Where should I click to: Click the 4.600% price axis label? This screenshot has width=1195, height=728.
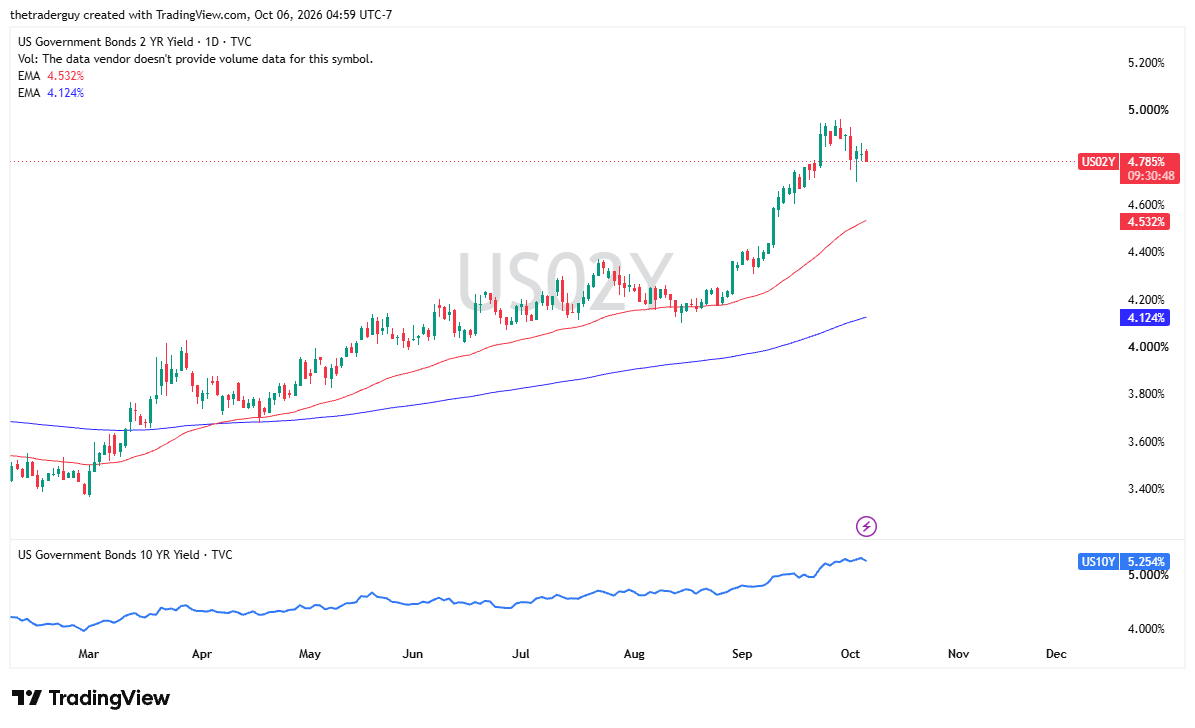coord(1146,204)
